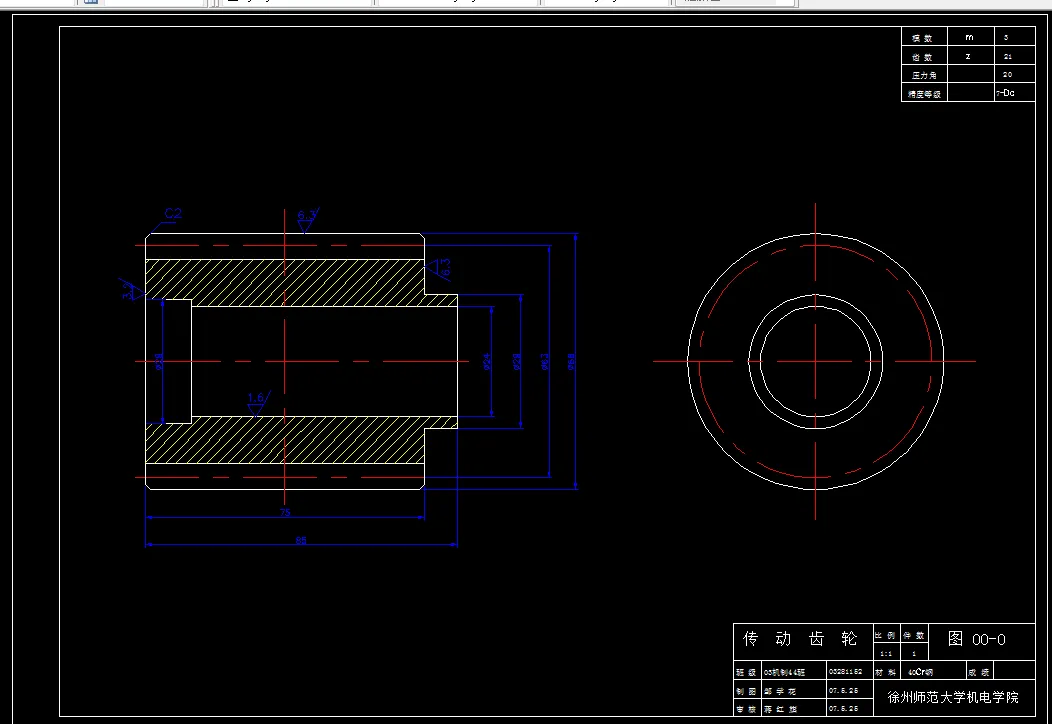This screenshot has height=724, width=1052.
Task: Select the 03281152 student number
Action: click(x=845, y=671)
